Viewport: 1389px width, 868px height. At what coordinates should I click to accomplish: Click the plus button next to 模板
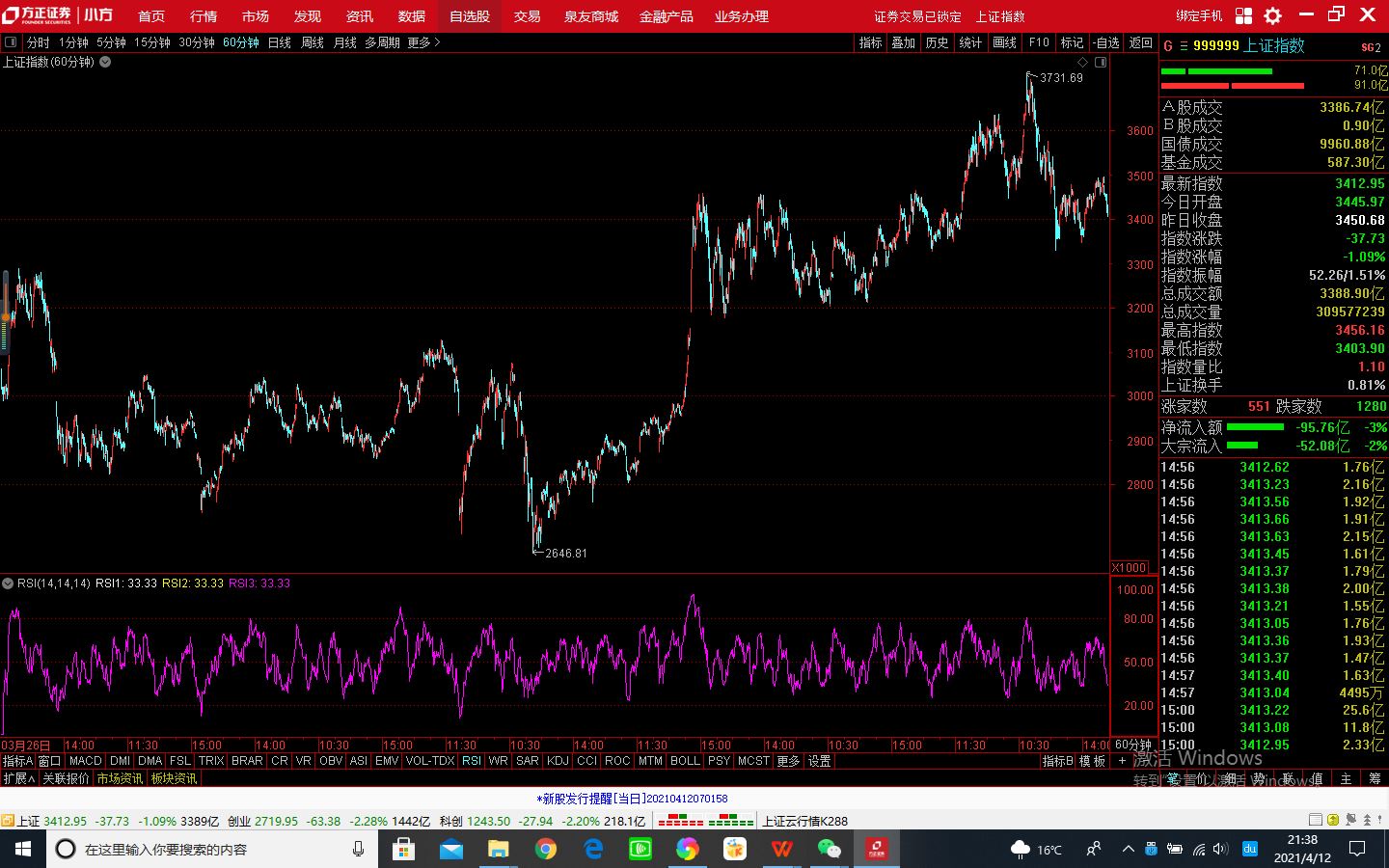[x=1122, y=761]
